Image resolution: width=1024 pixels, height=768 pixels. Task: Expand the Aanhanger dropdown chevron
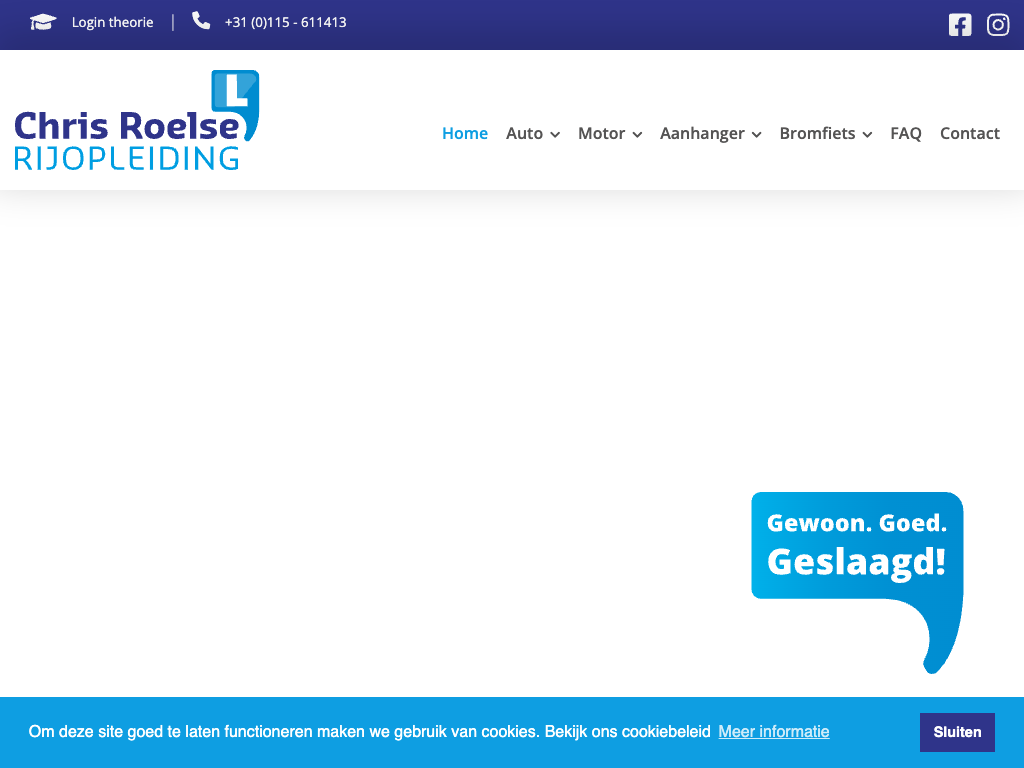[x=757, y=135]
